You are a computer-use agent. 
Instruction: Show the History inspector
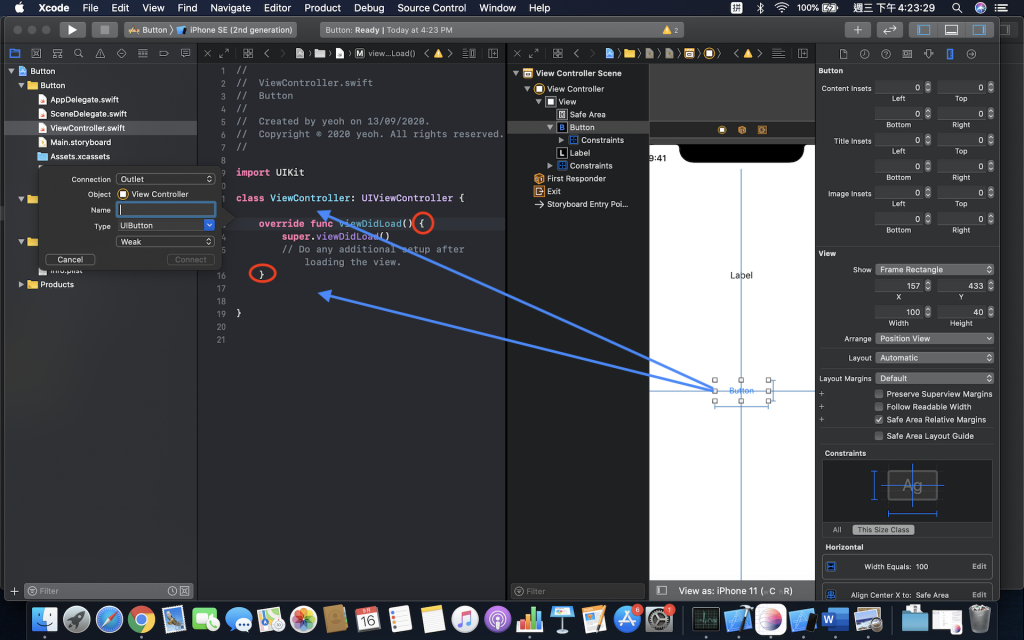click(x=865, y=54)
